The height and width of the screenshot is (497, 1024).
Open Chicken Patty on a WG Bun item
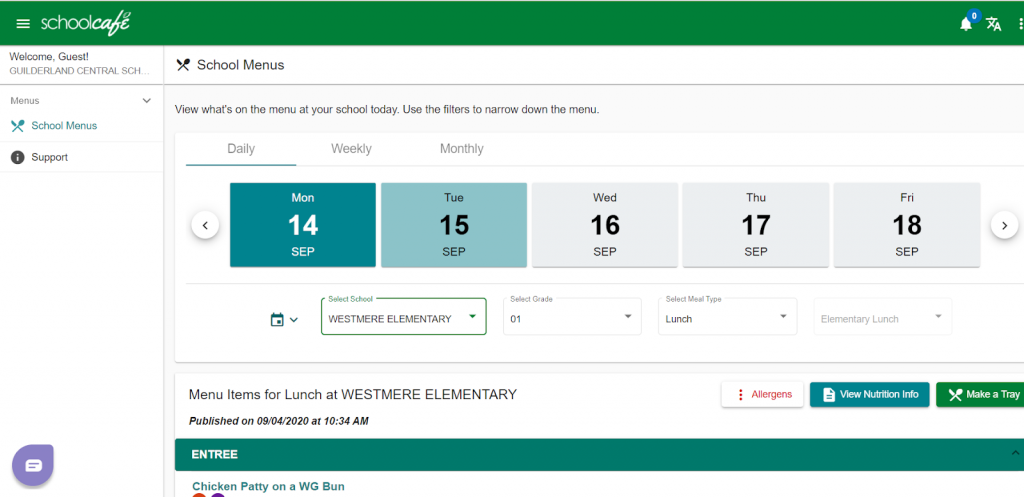point(268,486)
